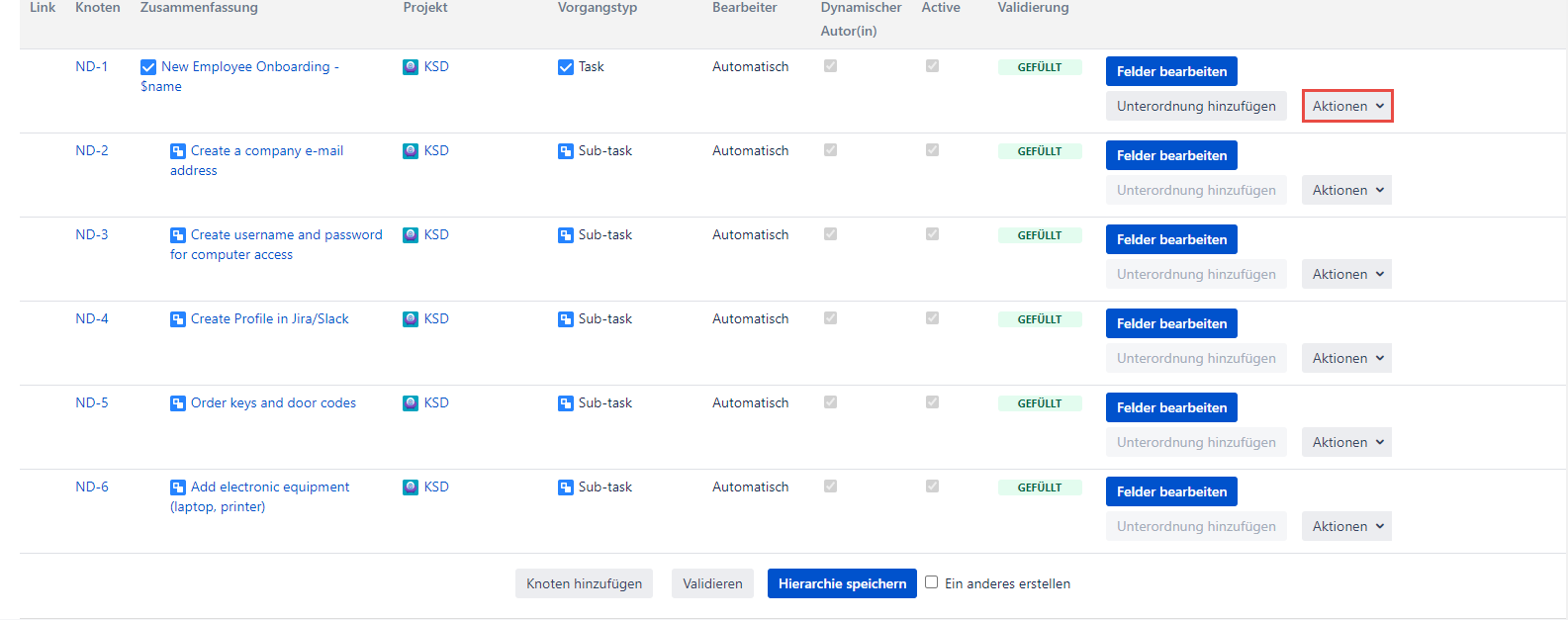This screenshot has height=620, width=1568.
Task: Check the 'Ein anderes erstellen' checkbox
Action: coord(931,582)
